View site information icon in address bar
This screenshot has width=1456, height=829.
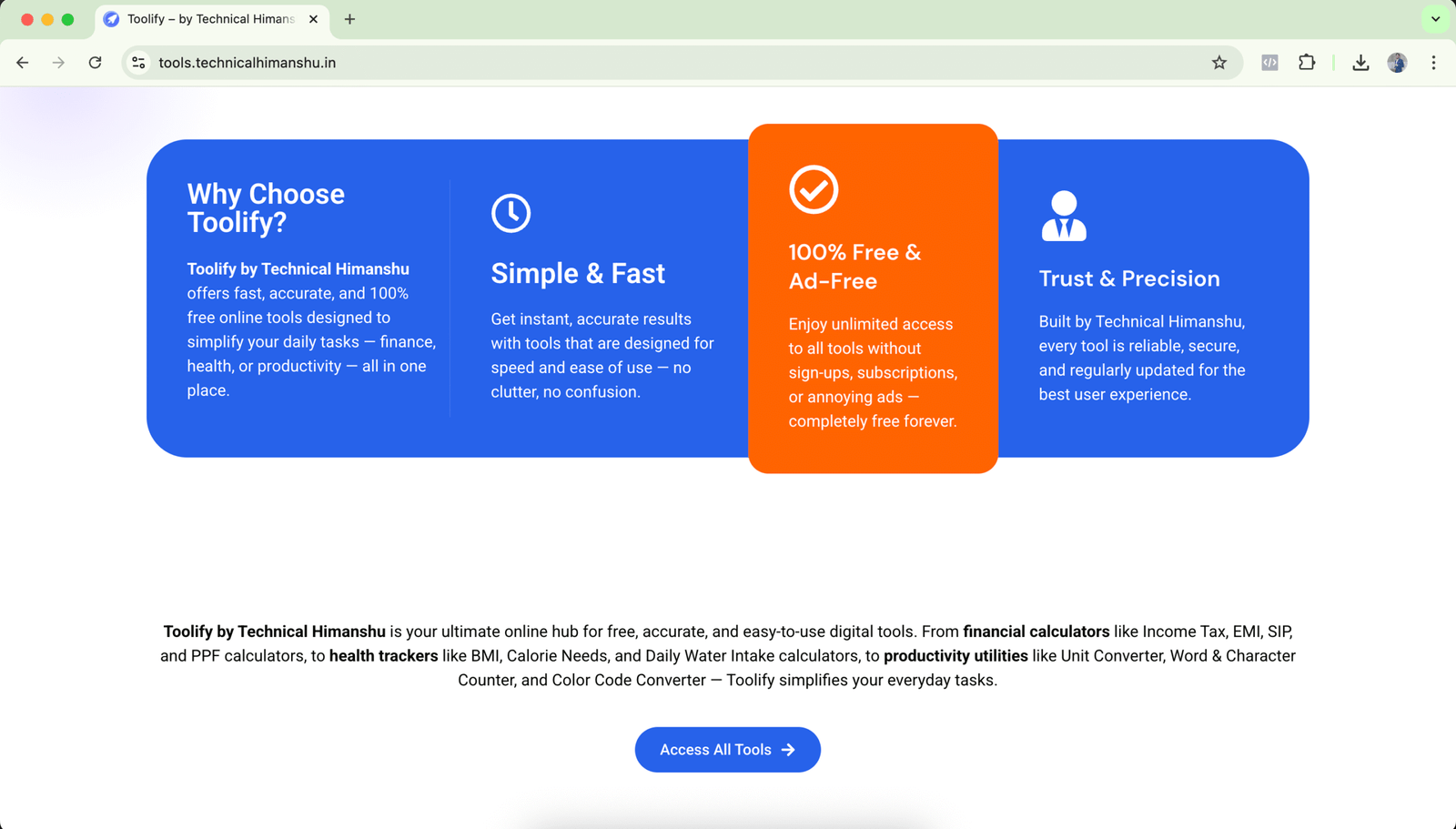tap(138, 63)
